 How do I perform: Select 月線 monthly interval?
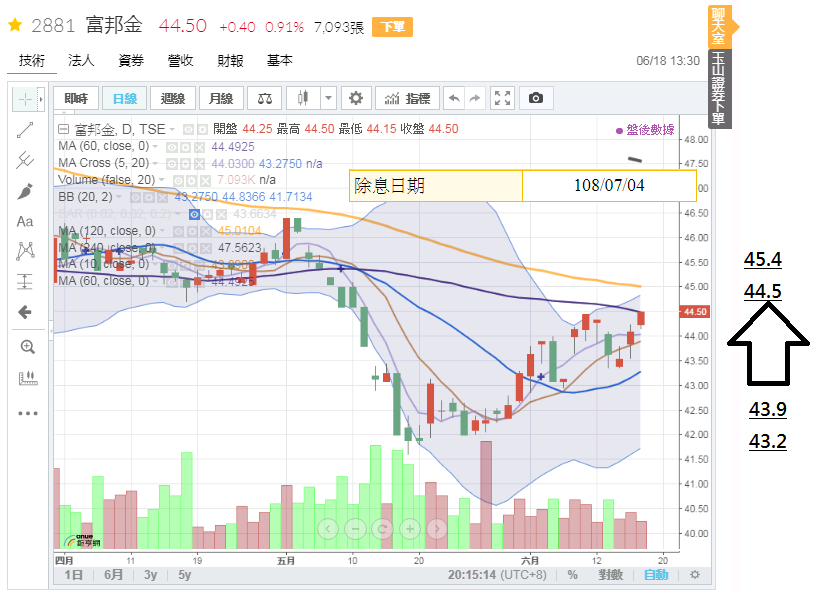[x=221, y=98]
